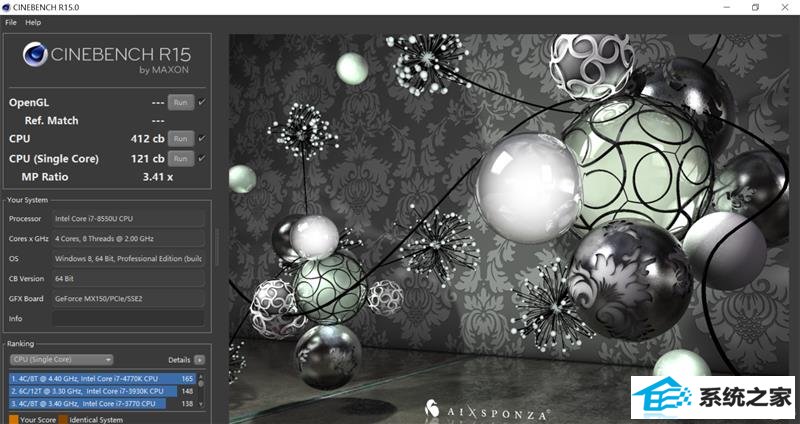
Task: Click the Cores x GHz field
Action: click(x=129, y=238)
